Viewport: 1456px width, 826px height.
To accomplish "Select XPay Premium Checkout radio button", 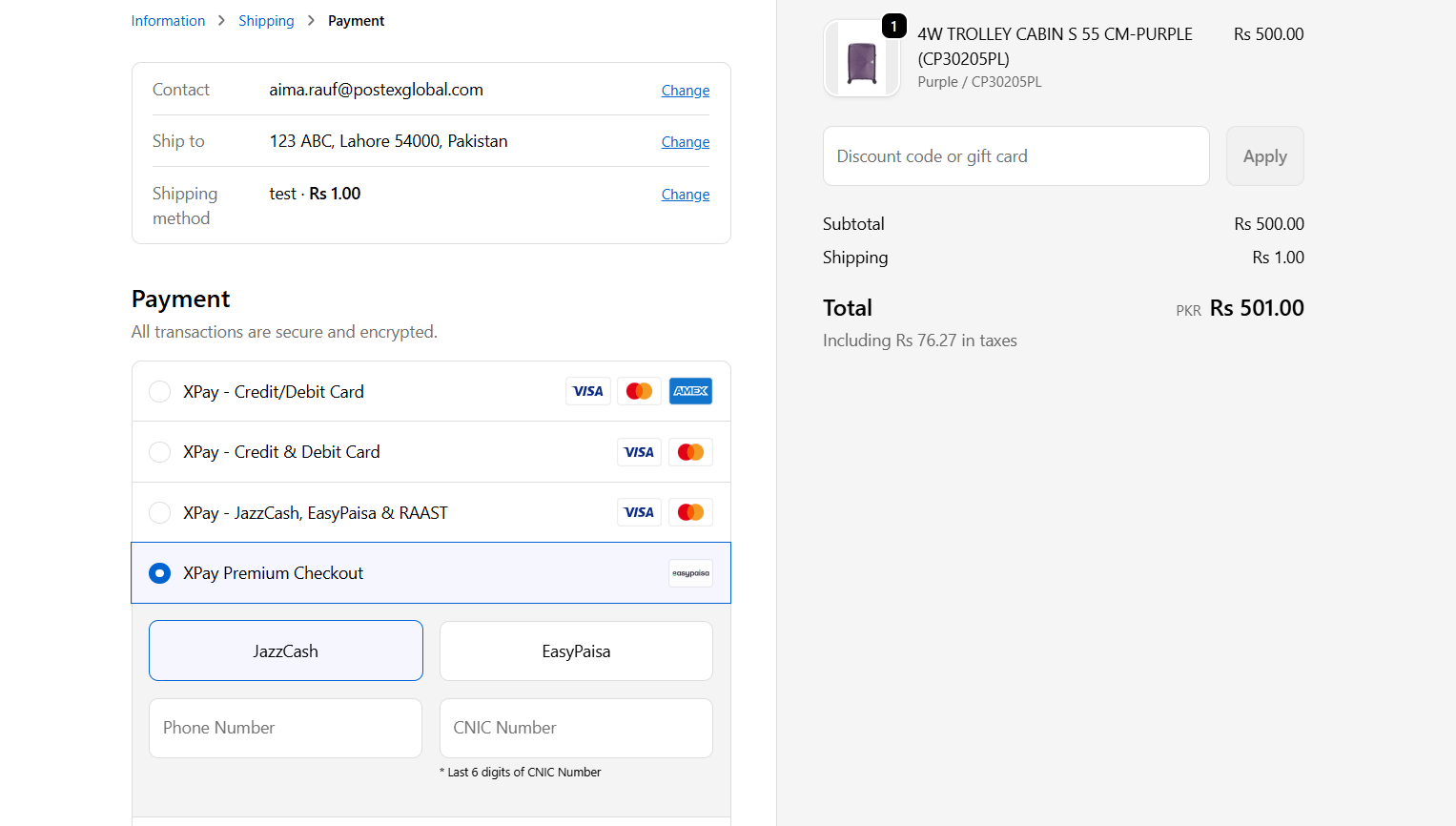I will [160, 573].
